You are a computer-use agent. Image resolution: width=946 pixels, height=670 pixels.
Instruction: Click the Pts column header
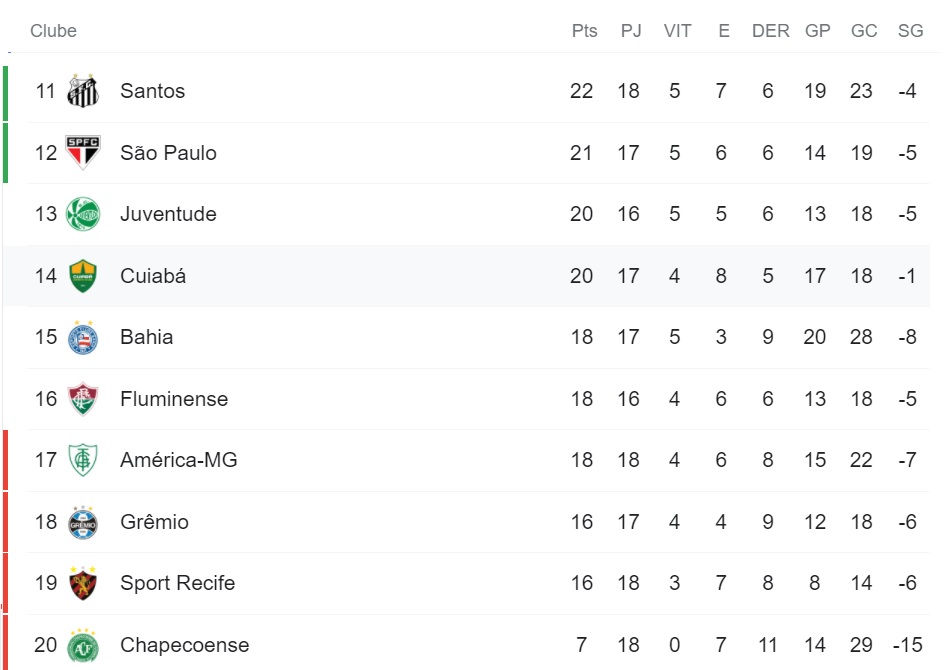(585, 31)
